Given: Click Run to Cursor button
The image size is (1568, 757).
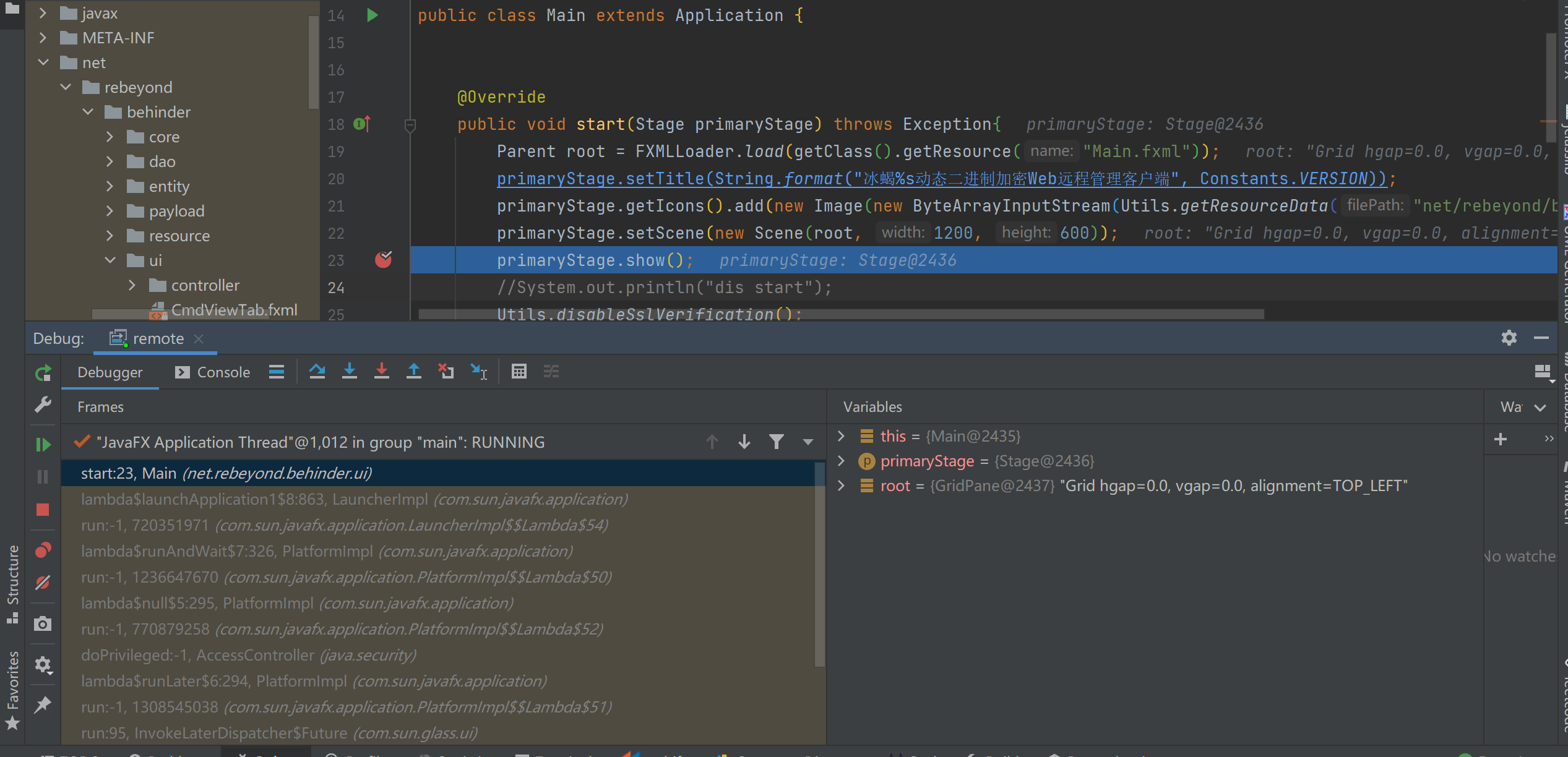Looking at the screenshot, I should 479,372.
